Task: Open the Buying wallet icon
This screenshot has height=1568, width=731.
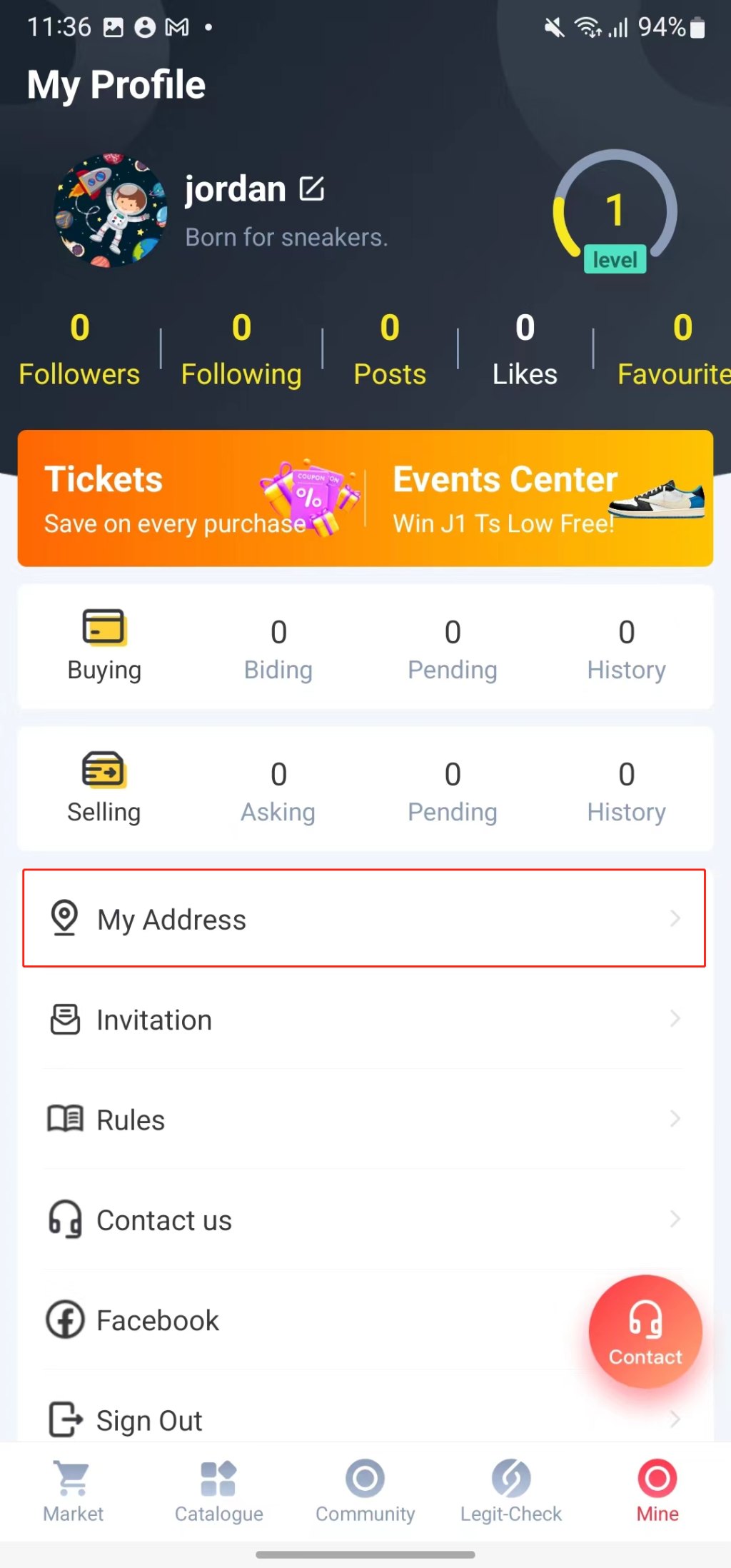Action: point(104,628)
